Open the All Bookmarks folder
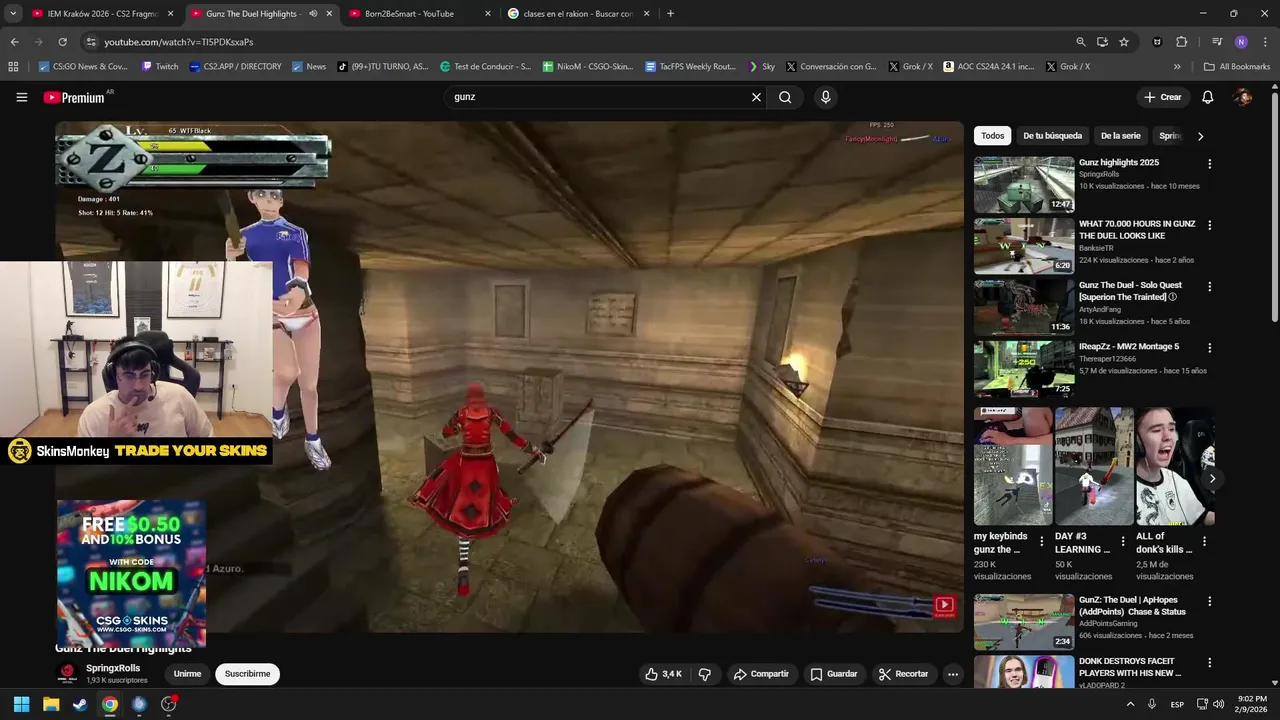This screenshot has width=1280, height=720. coord(1237,67)
